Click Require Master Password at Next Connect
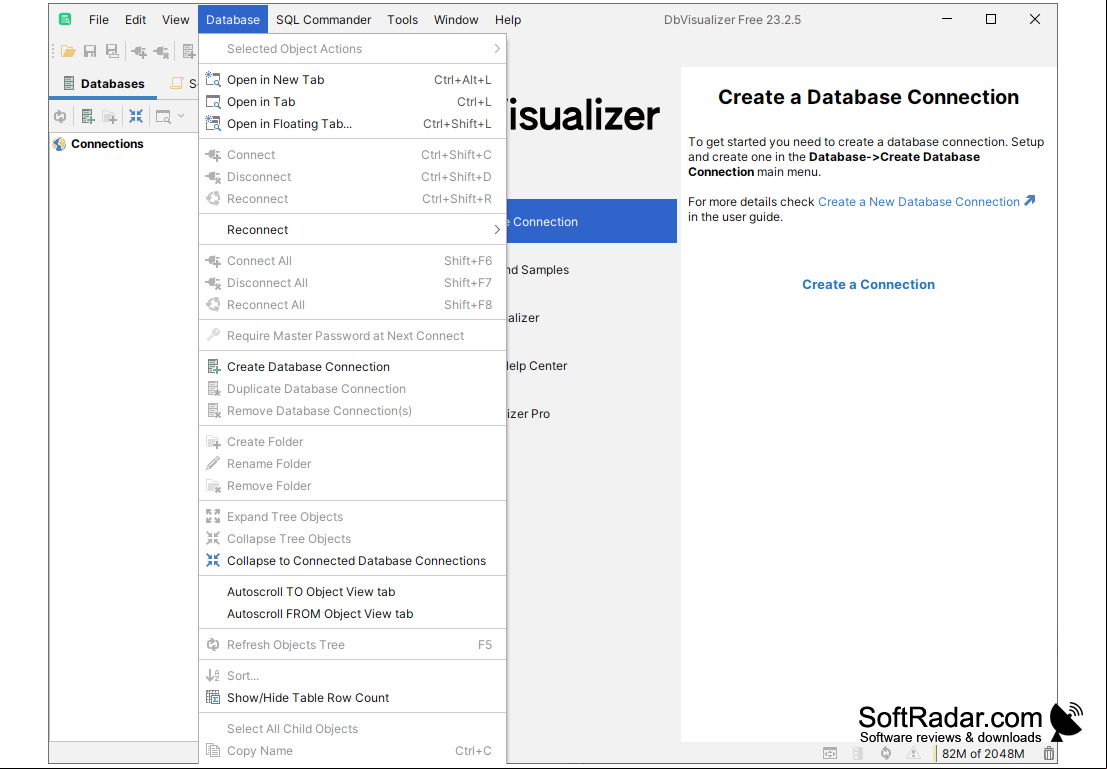Viewport: 1107px width, 769px height. tap(352, 335)
